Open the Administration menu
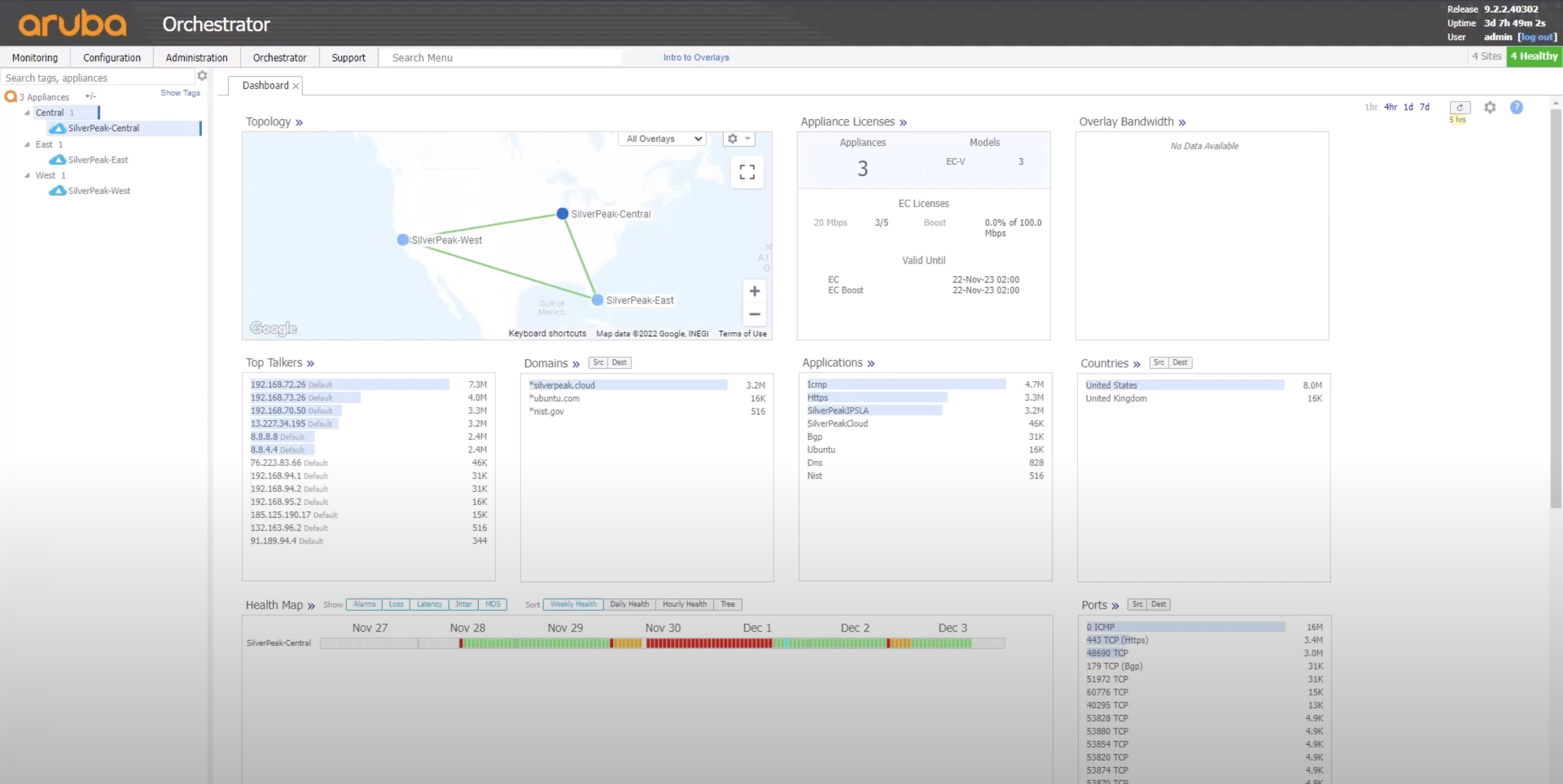 pos(197,58)
